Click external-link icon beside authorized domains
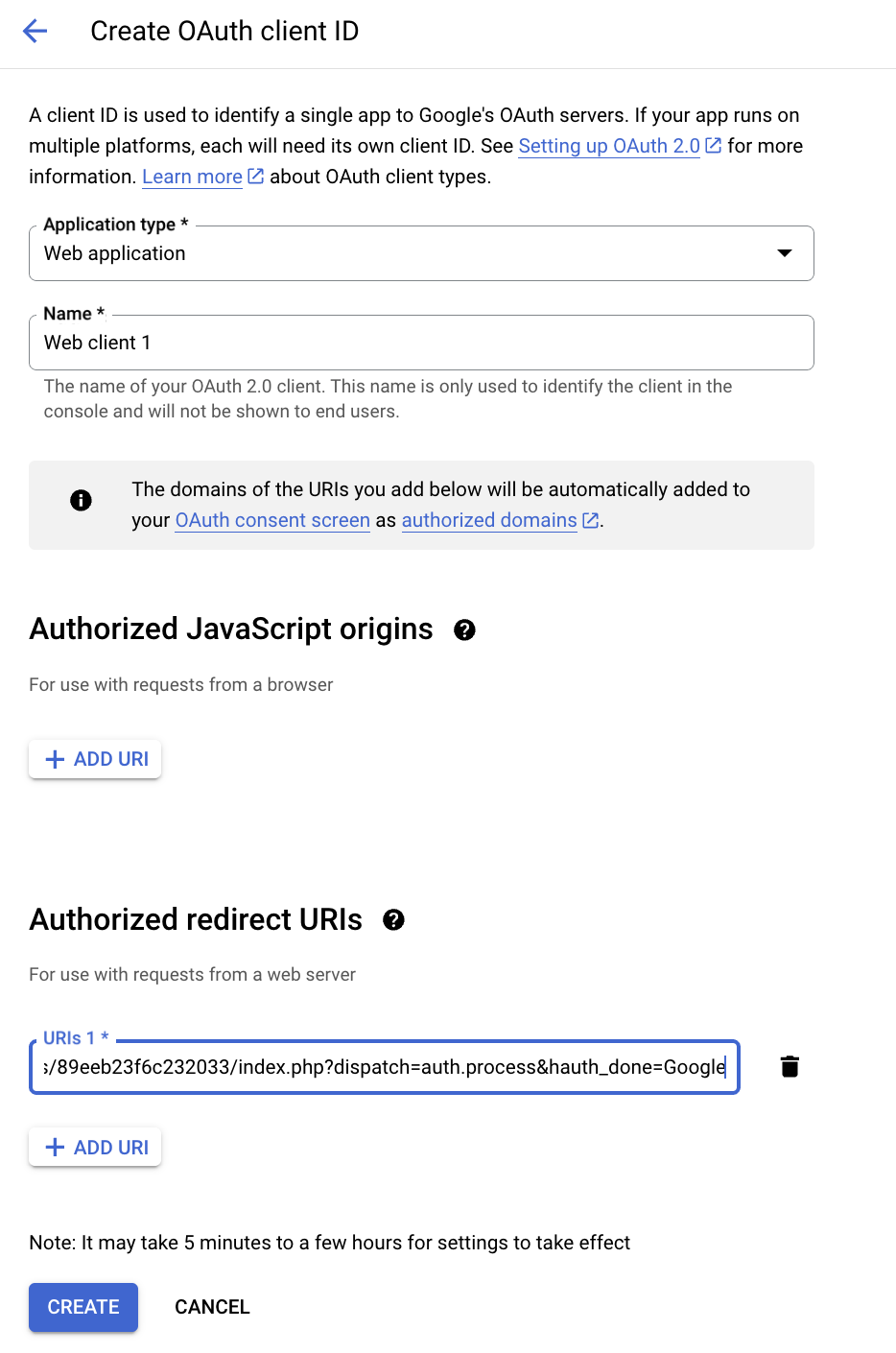This screenshot has width=896, height=1353. 591,520
